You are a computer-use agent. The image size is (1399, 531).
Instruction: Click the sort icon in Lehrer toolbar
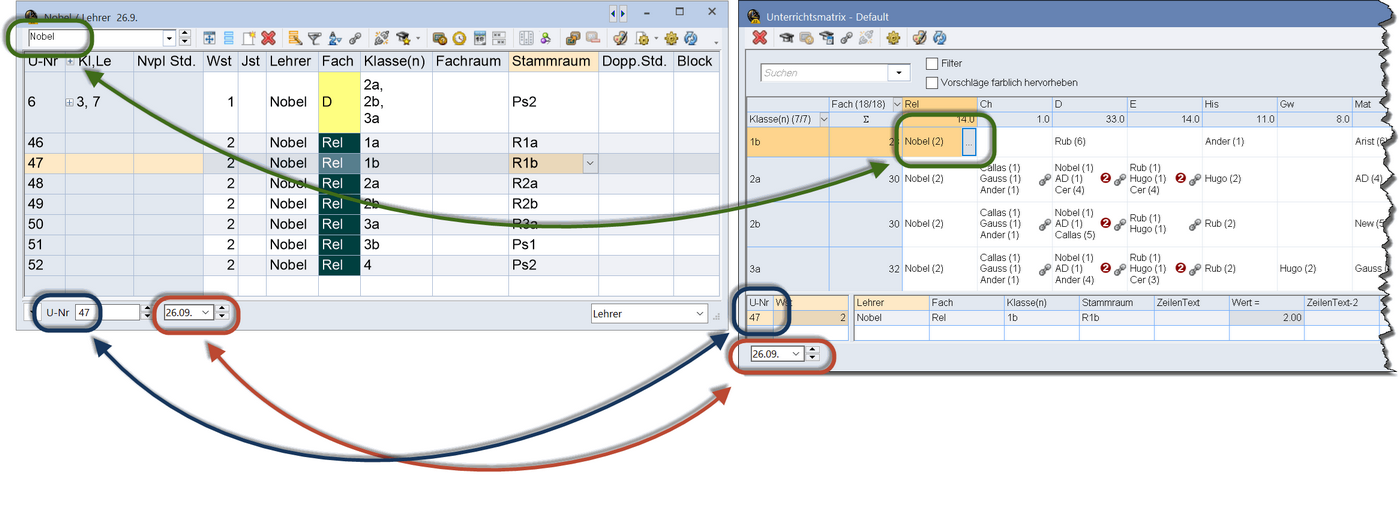point(334,38)
